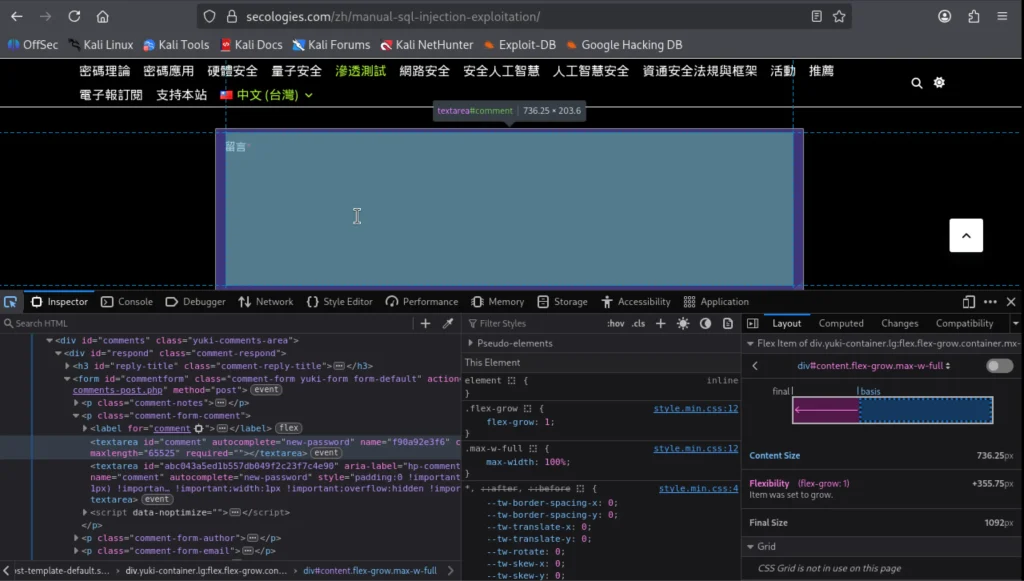1024x581 pixels.
Task: Open responsive design mode icon
Action: point(968,302)
